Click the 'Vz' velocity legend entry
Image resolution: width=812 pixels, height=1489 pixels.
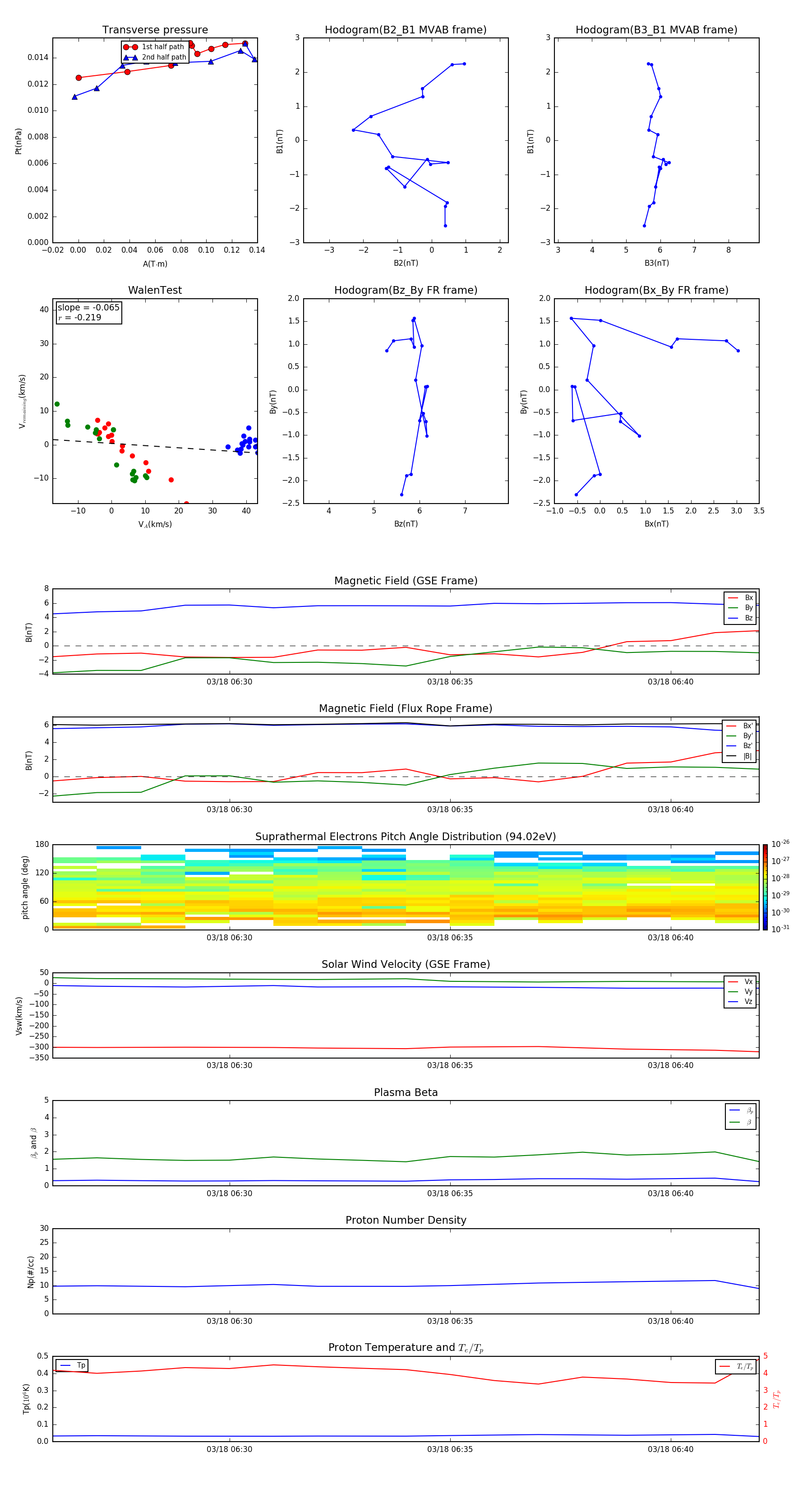coord(740,1002)
